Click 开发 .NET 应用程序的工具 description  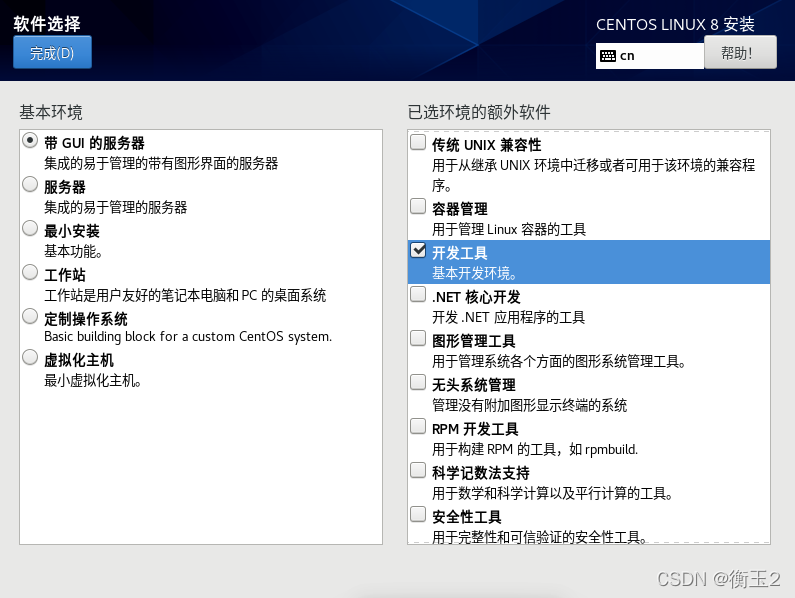pyautogui.click(x=509, y=318)
